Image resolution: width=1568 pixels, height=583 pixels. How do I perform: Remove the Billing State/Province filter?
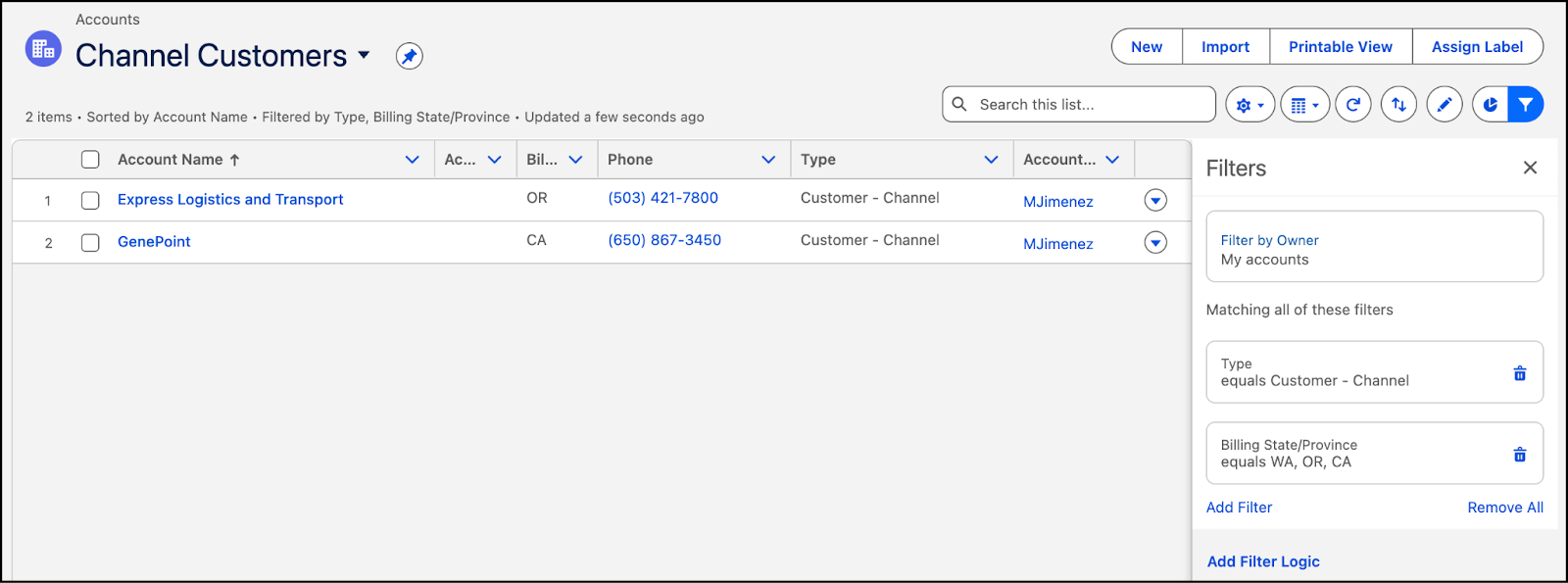tap(1519, 455)
